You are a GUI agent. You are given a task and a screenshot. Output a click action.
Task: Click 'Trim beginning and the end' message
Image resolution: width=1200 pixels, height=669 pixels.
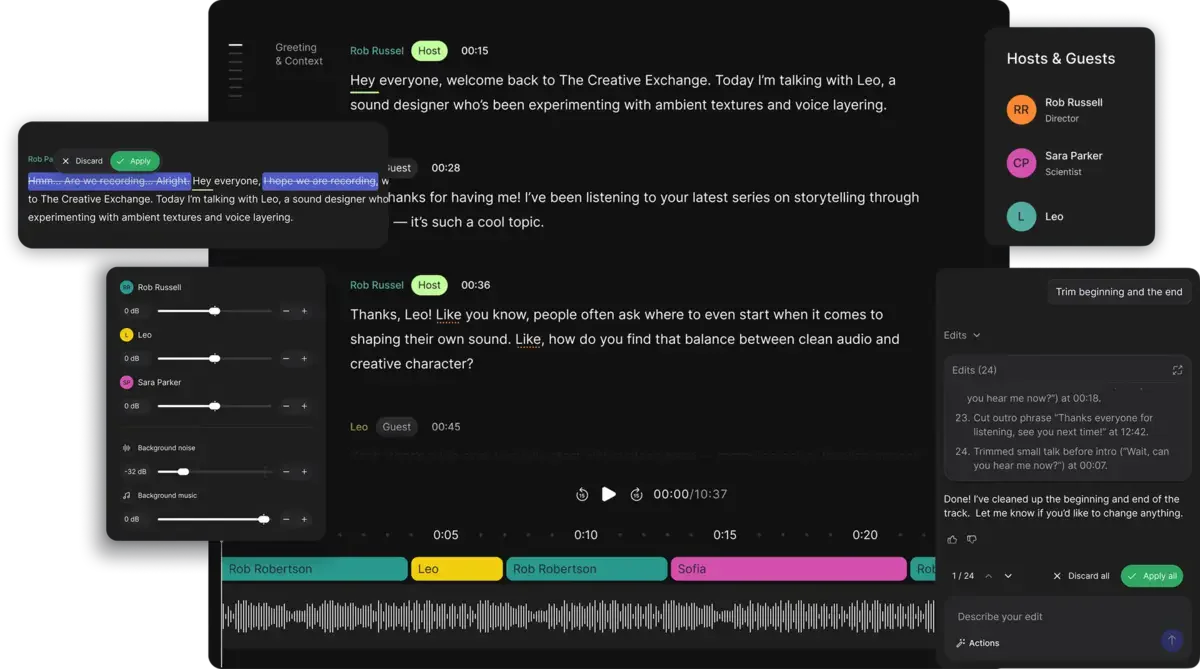click(1118, 292)
